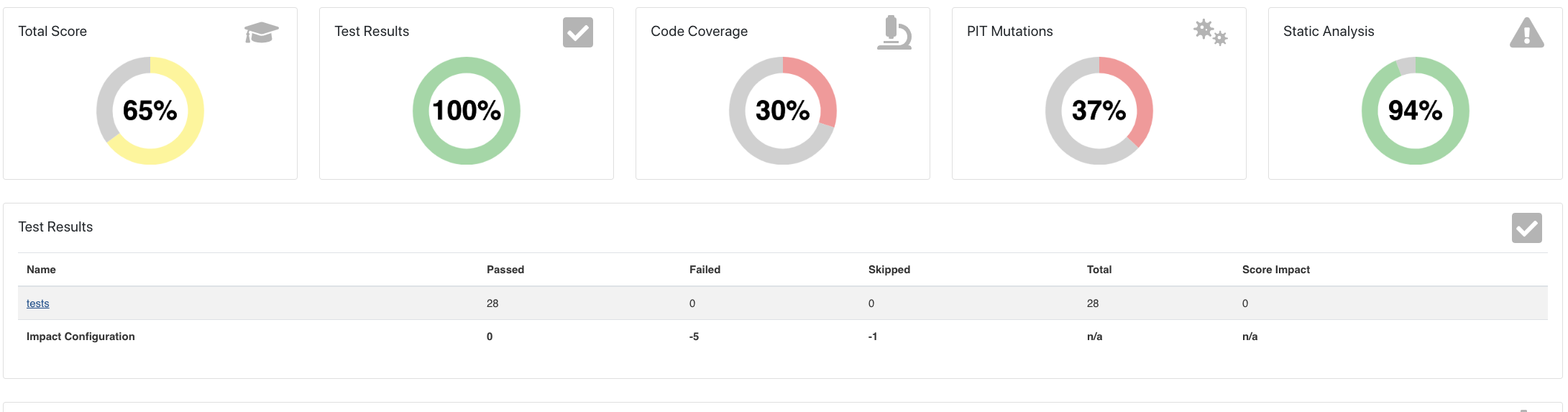Click the Failed column header
The height and width of the screenshot is (412, 1568).
(x=705, y=270)
